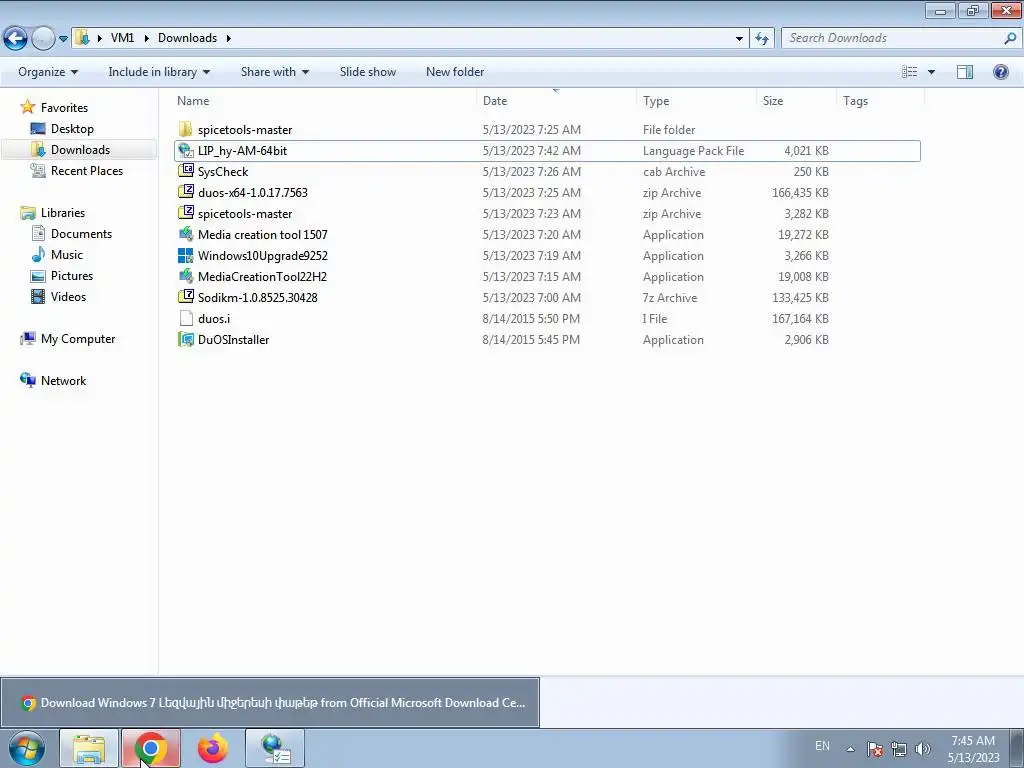Switch to Windows Explorer in taskbar

pos(89,748)
